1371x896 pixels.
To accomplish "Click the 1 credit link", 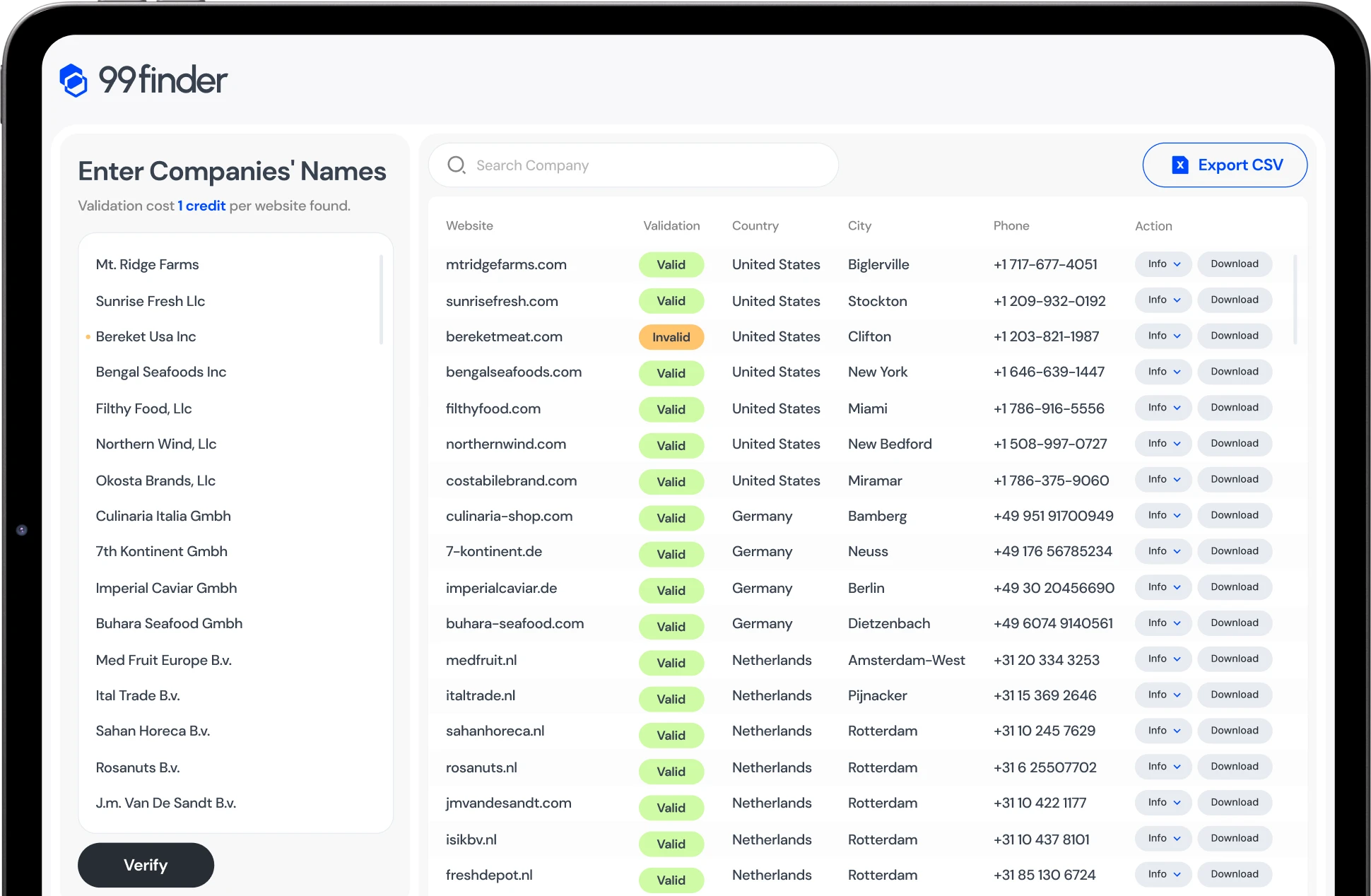I will tap(201, 206).
